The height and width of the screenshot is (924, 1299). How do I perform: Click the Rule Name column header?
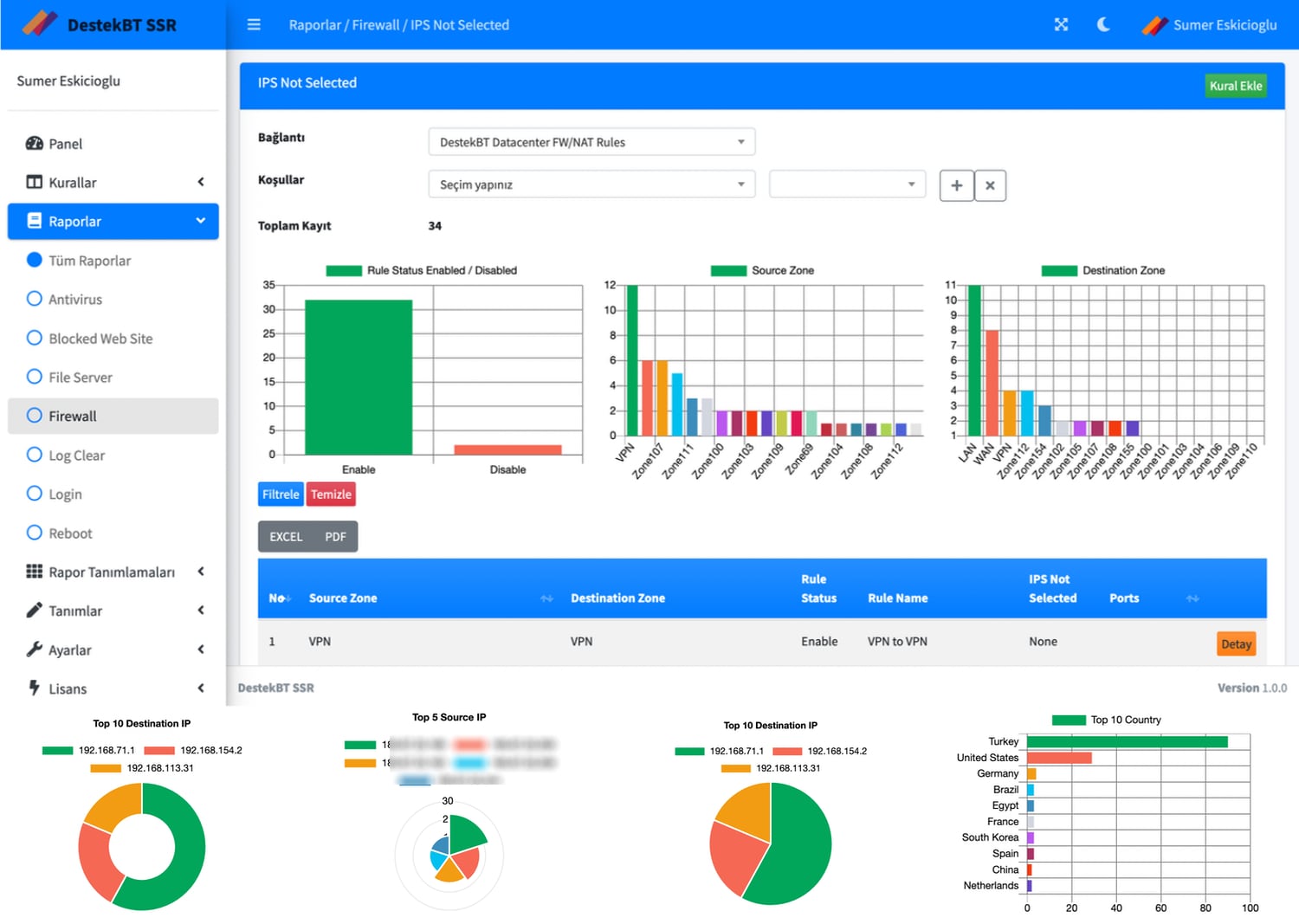pos(897,598)
